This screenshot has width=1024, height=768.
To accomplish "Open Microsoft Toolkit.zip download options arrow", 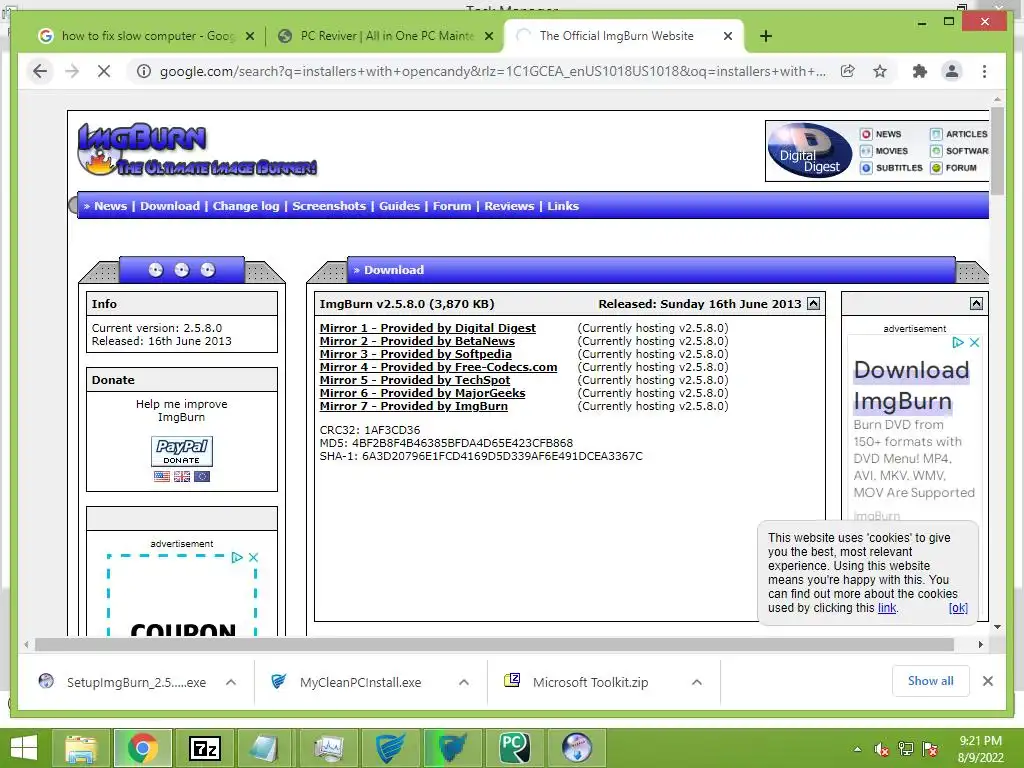I will point(697,682).
